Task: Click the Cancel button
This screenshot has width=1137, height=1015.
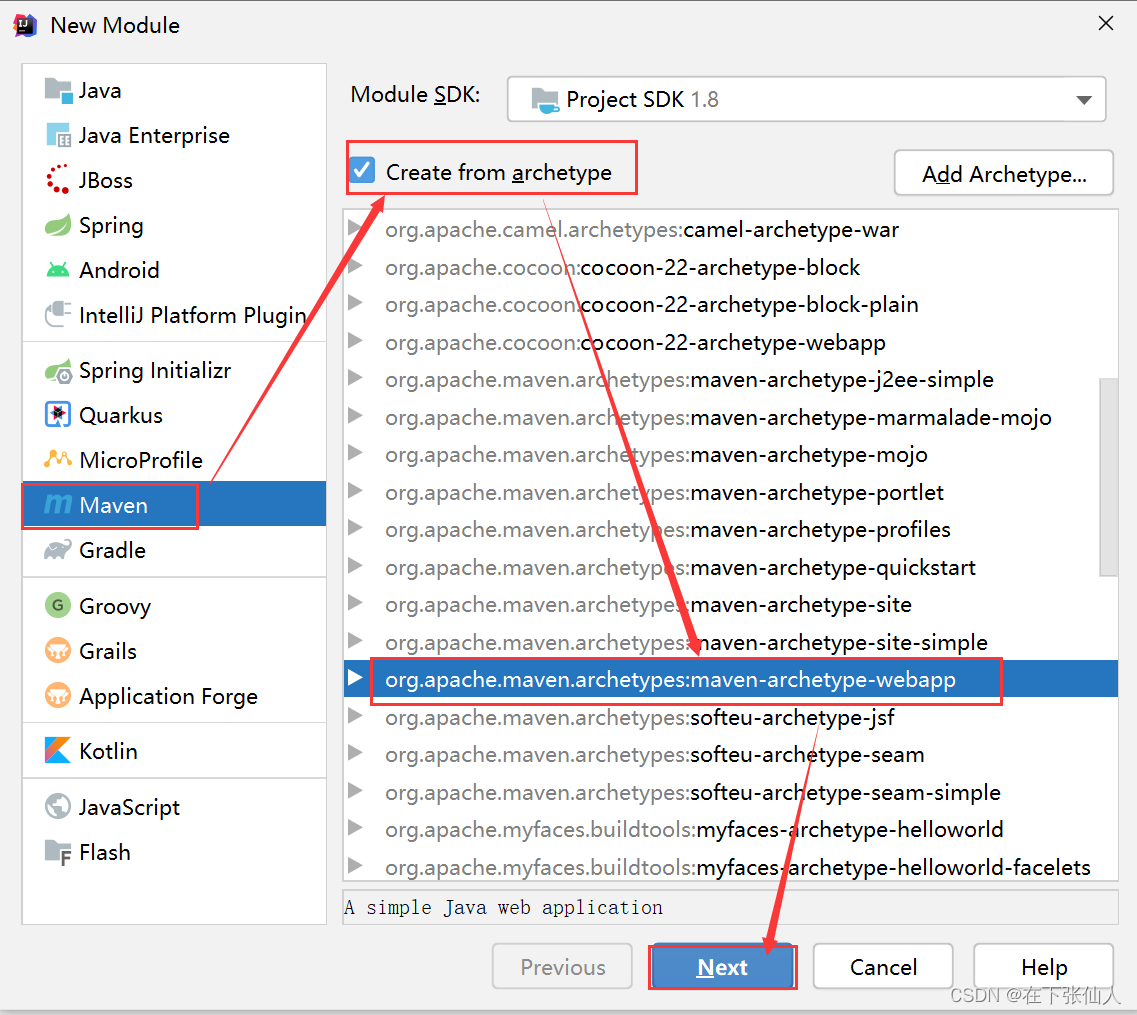Action: click(x=883, y=967)
